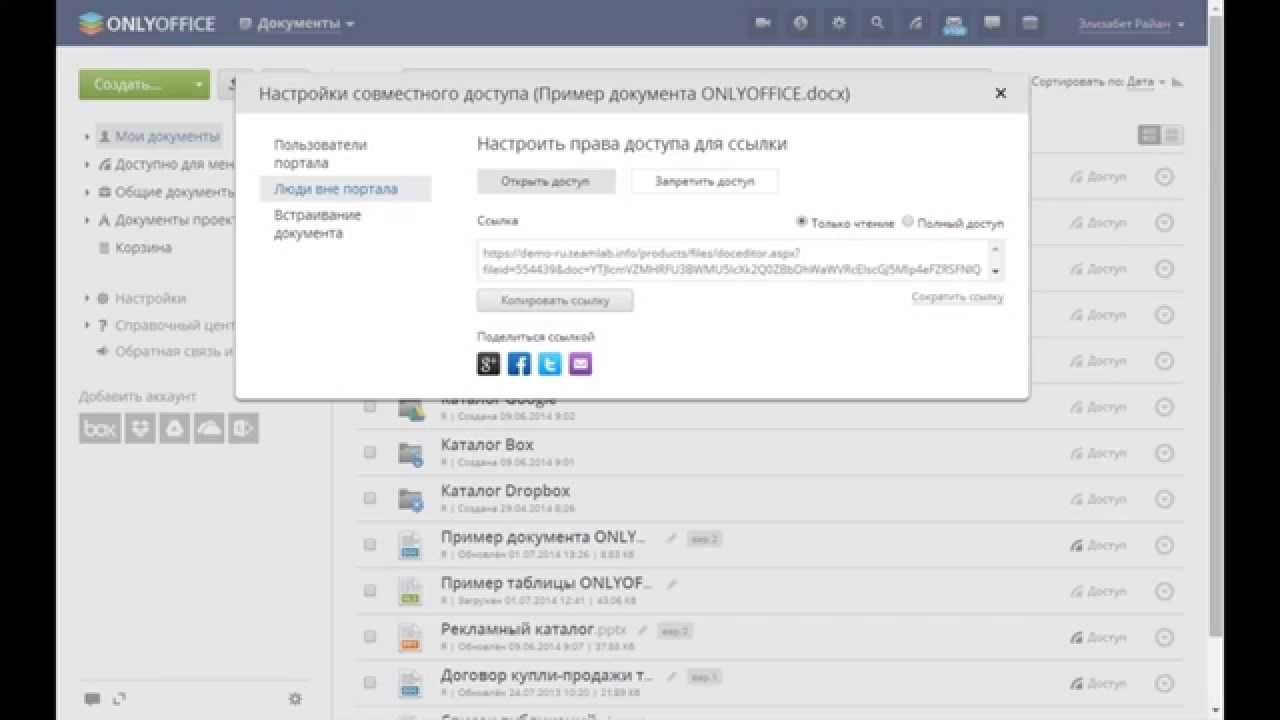Add a Box account
The height and width of the screenshot is (720, 1280).
[x=99, y=428]
